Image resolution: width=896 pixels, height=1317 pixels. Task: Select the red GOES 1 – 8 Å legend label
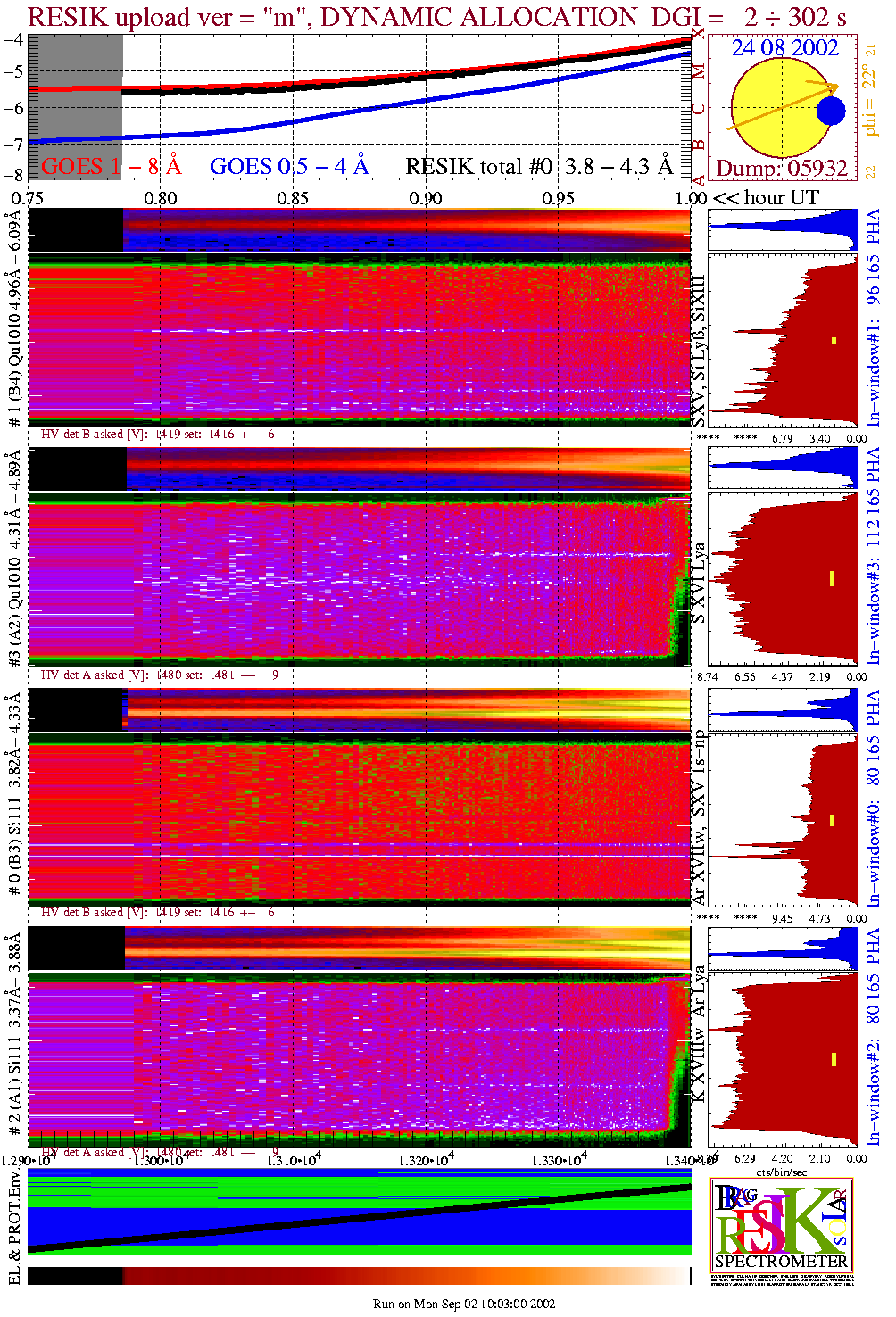pyautogui.click(x=111, y=167)
